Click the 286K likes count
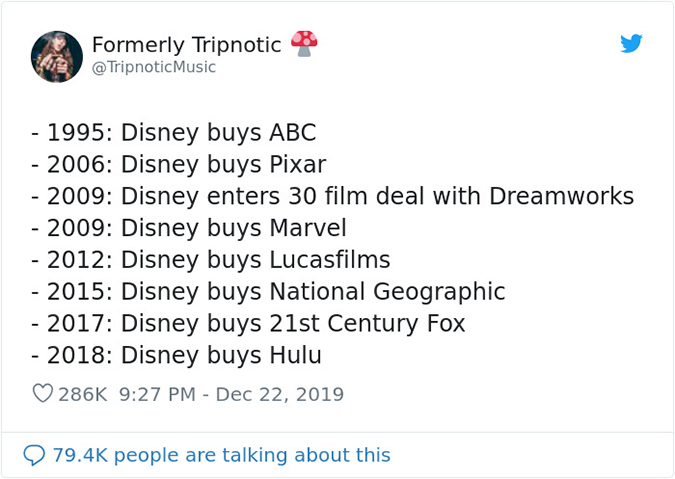 click(x=82, y=394)
